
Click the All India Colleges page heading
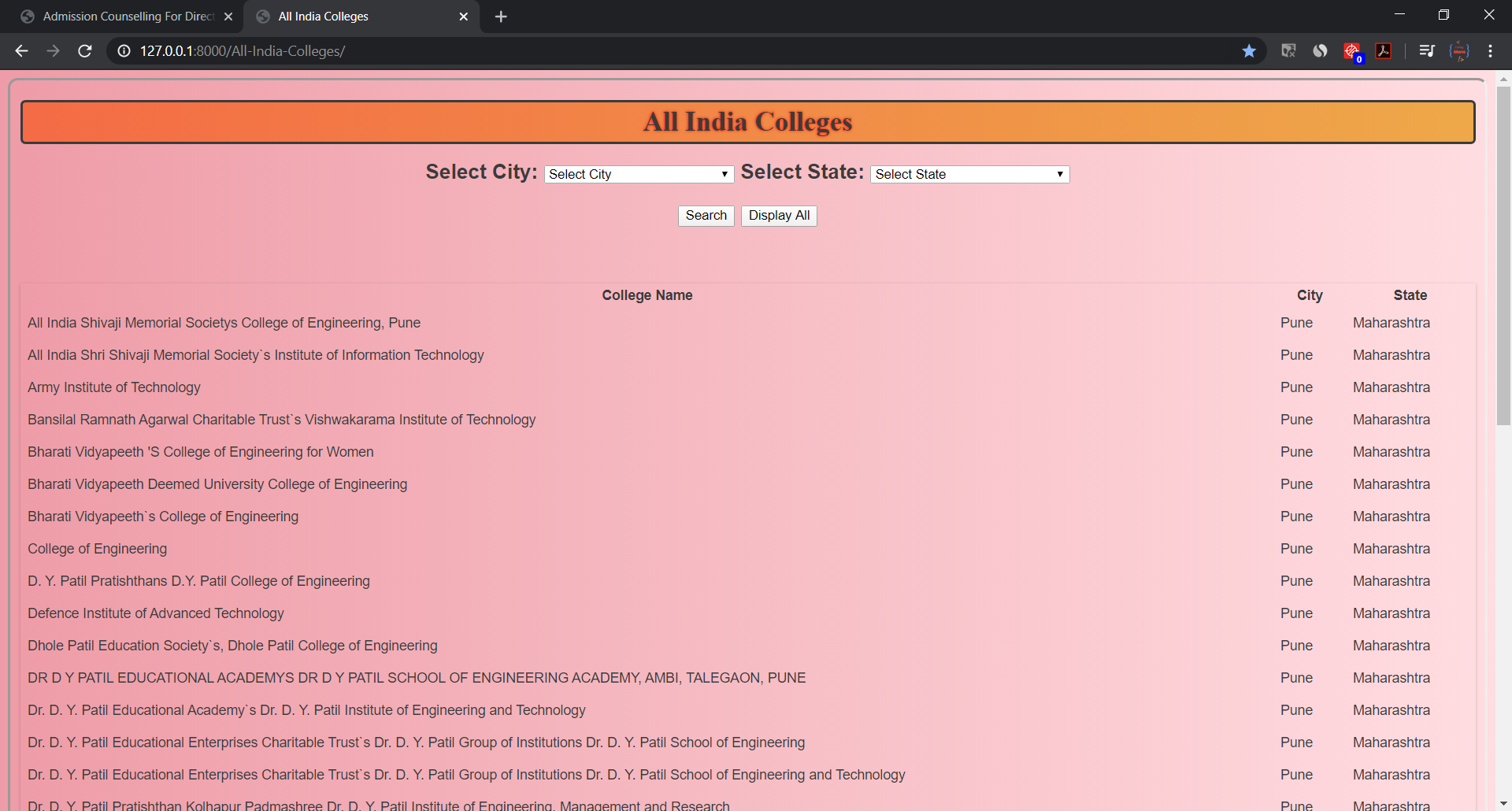tap(747, 122)
